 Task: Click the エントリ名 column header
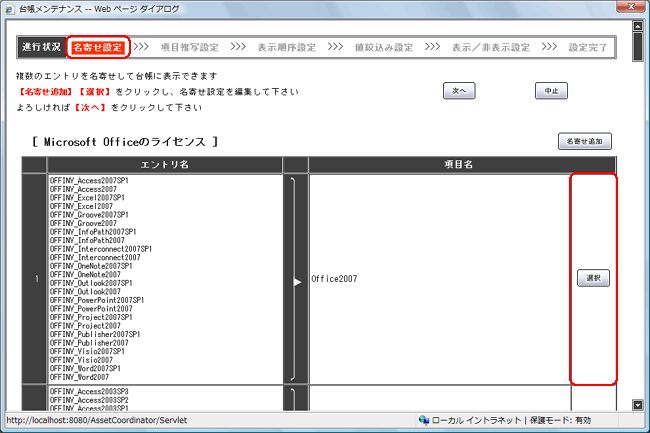(165, 164)
